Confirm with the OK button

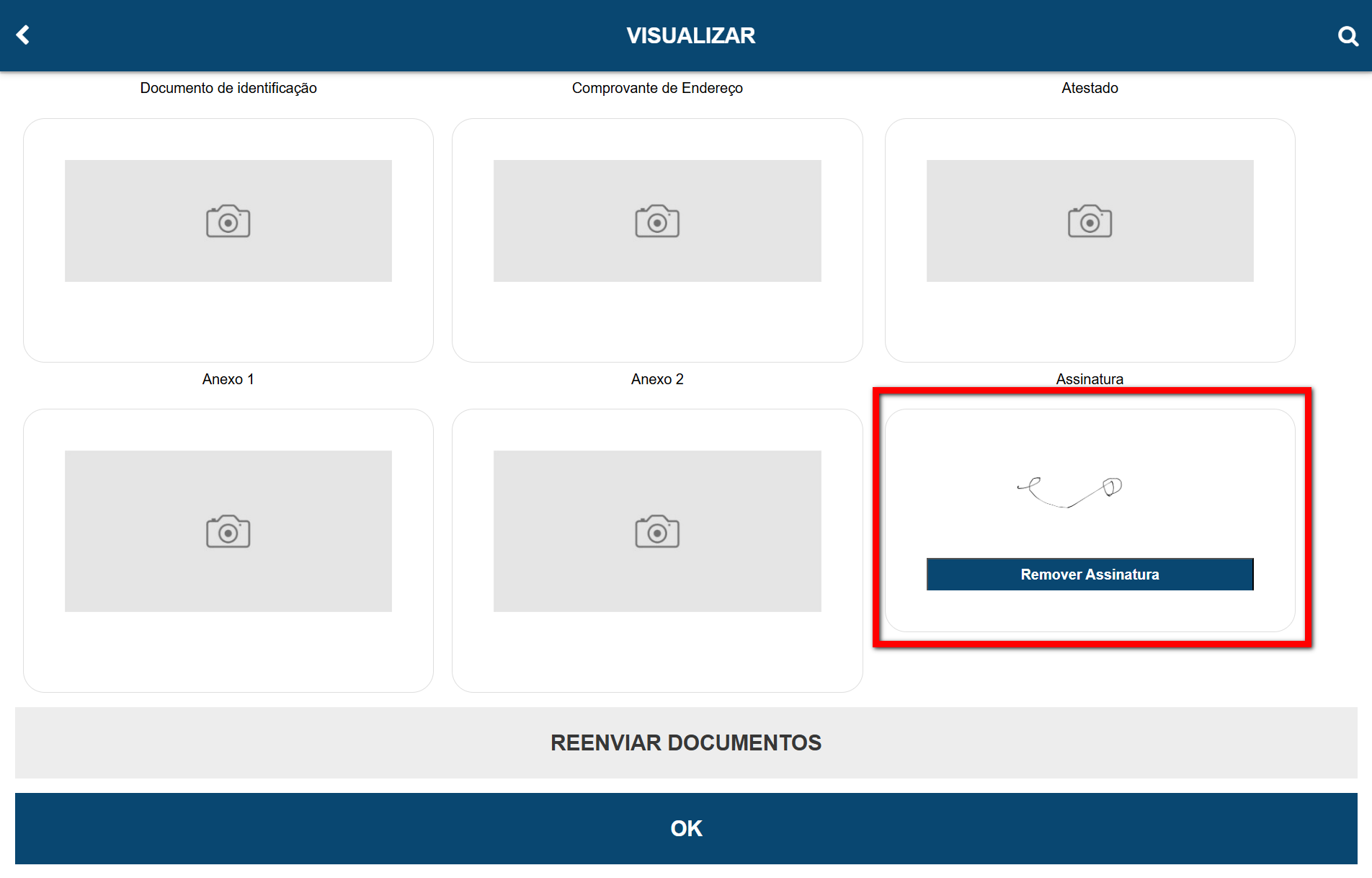686,828
